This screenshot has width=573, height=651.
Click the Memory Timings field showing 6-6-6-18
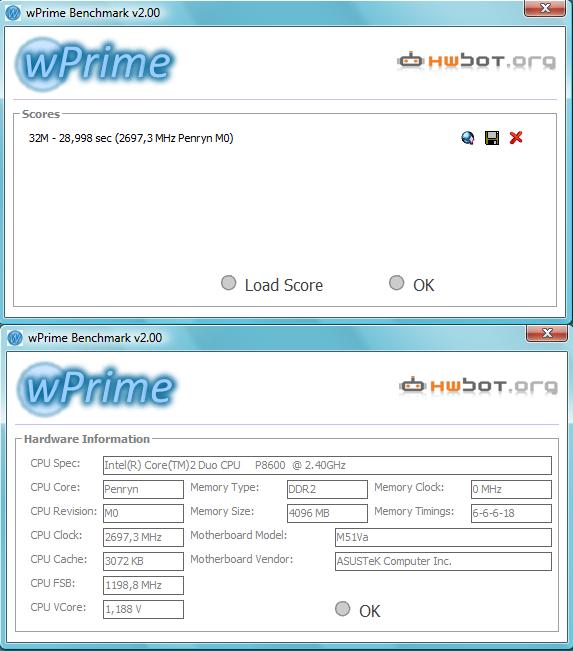511,513
